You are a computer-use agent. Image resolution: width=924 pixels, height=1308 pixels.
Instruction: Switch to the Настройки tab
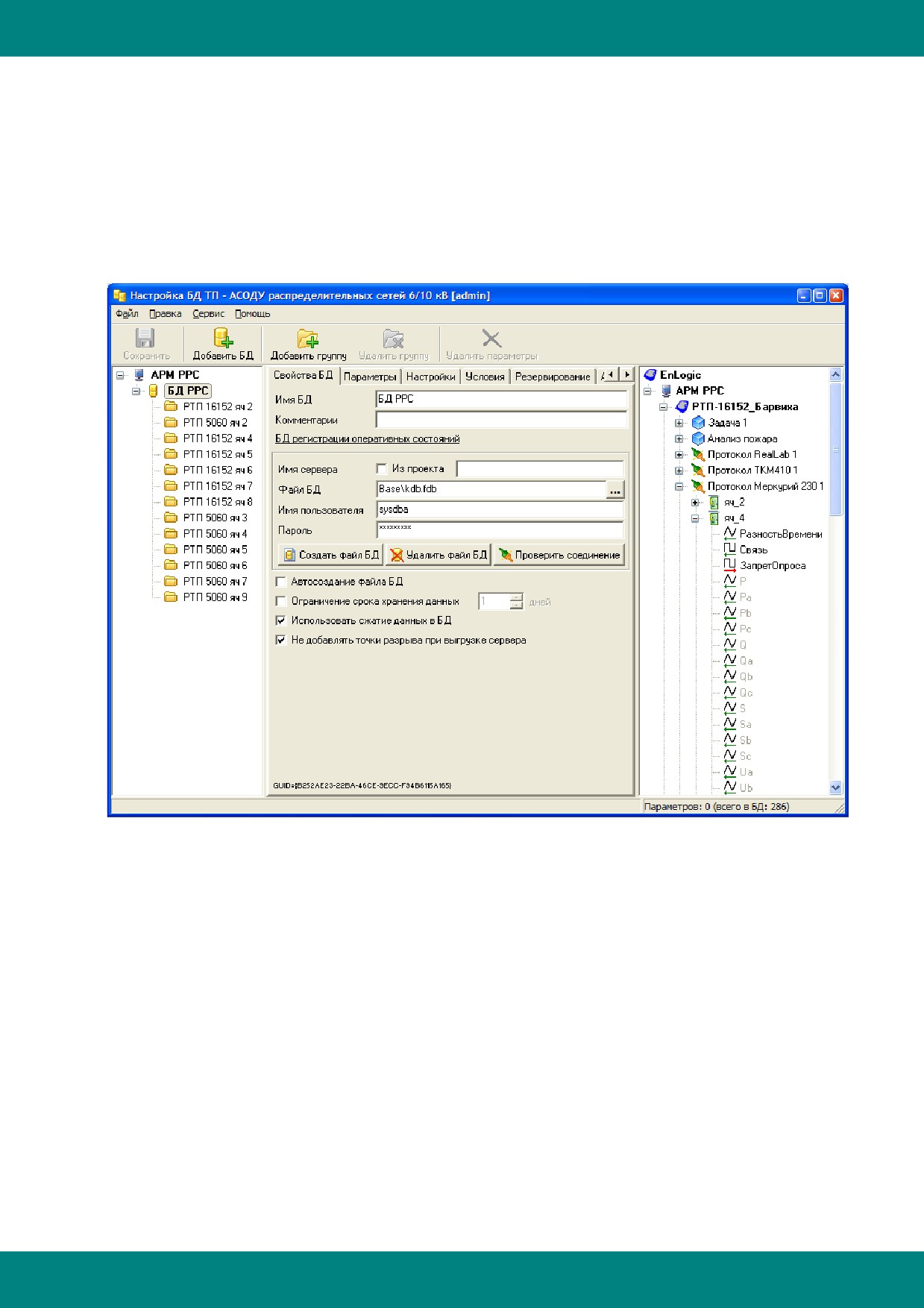pos(431,377)
